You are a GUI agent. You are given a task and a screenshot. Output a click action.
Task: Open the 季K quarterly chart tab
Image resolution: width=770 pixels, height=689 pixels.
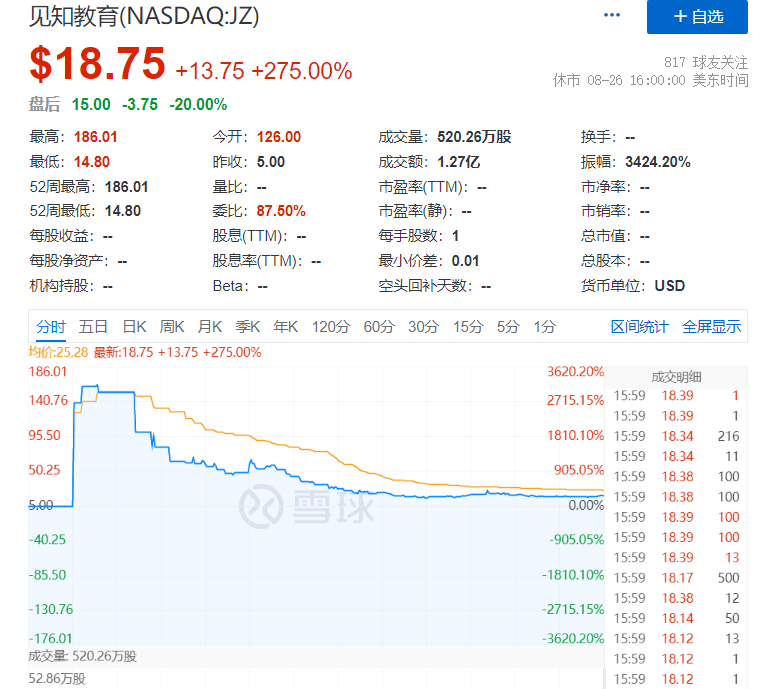(x=248, y=326)
